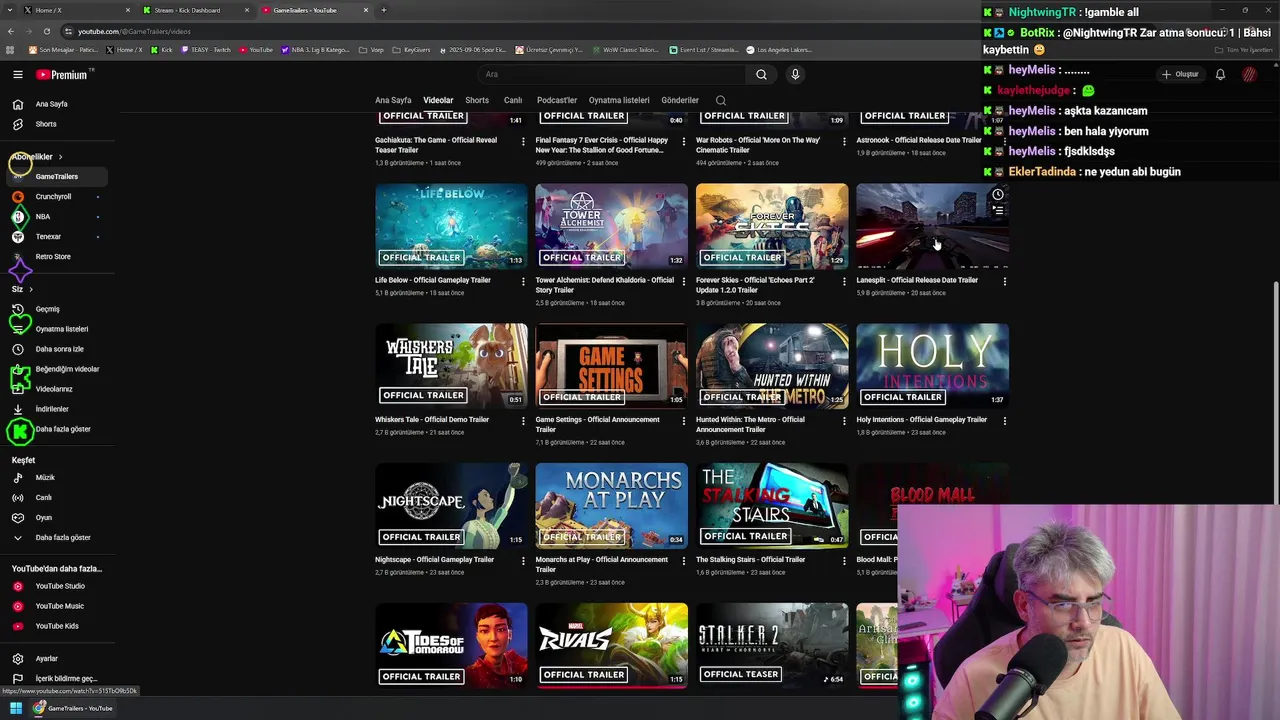Click the YouTube search field Ara

point(610,74)
